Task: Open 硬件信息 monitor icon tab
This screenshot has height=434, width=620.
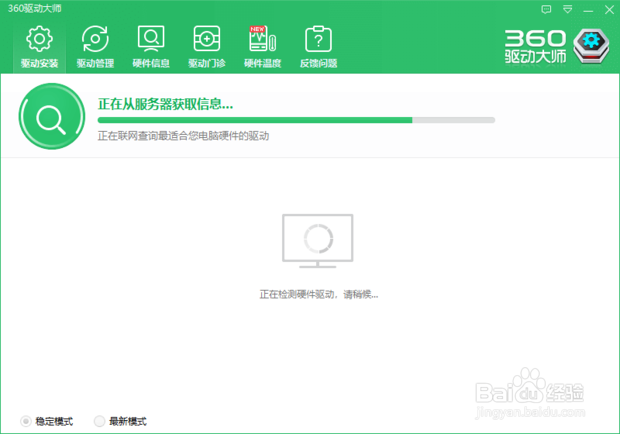Action: (151, 47)
